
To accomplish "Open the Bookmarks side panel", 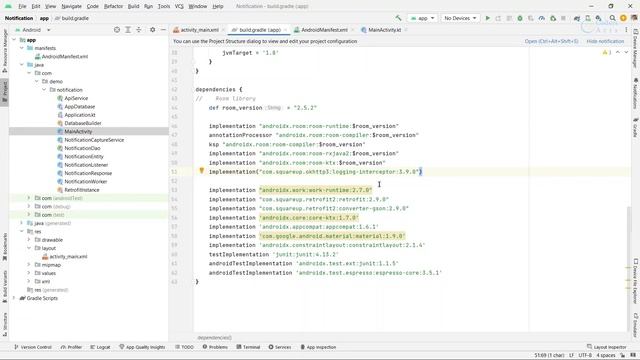I will [x=5, y=247].
